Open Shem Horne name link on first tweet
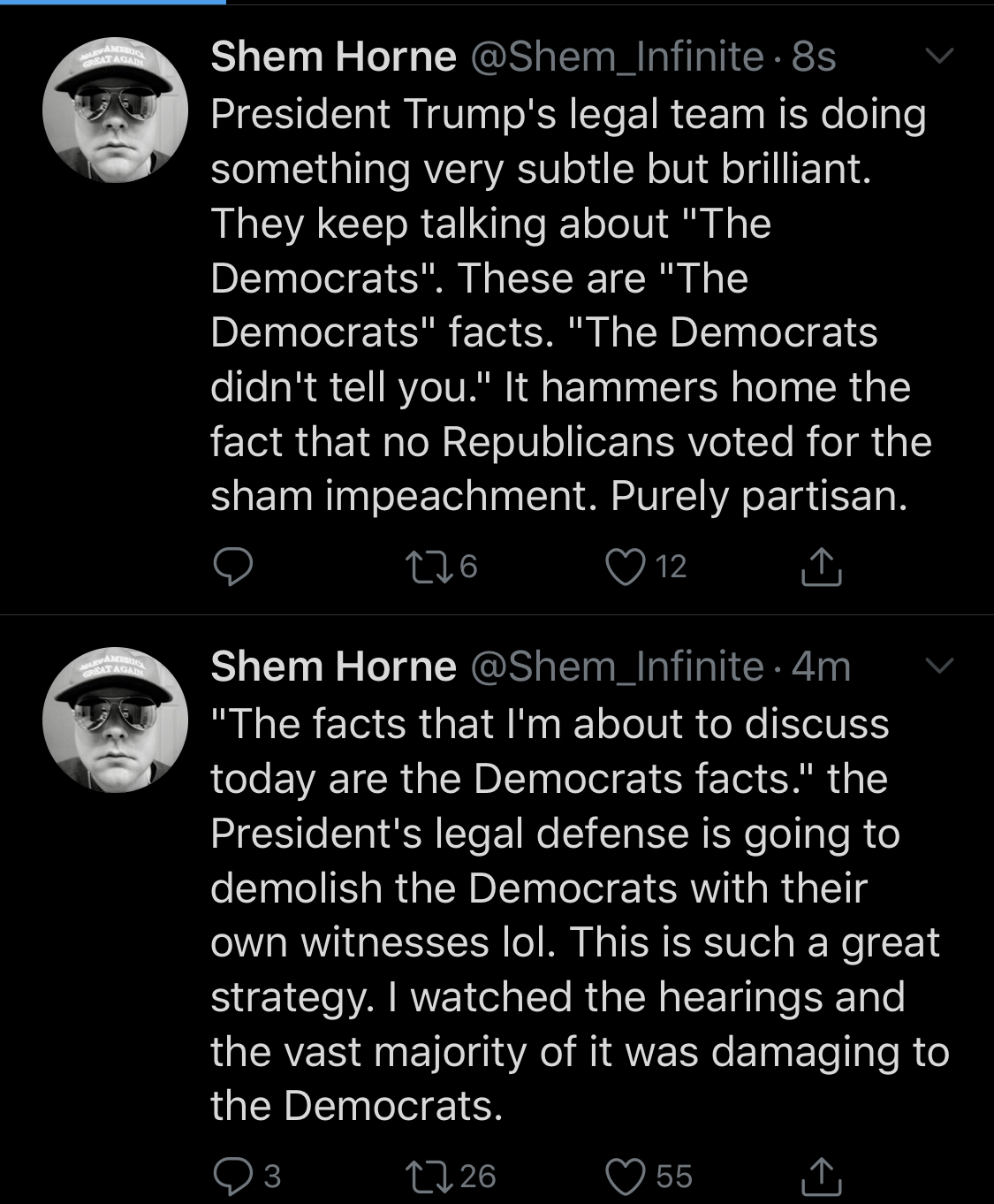The height and width of the screenshot is (1204, 994). [x=333, y=57]
